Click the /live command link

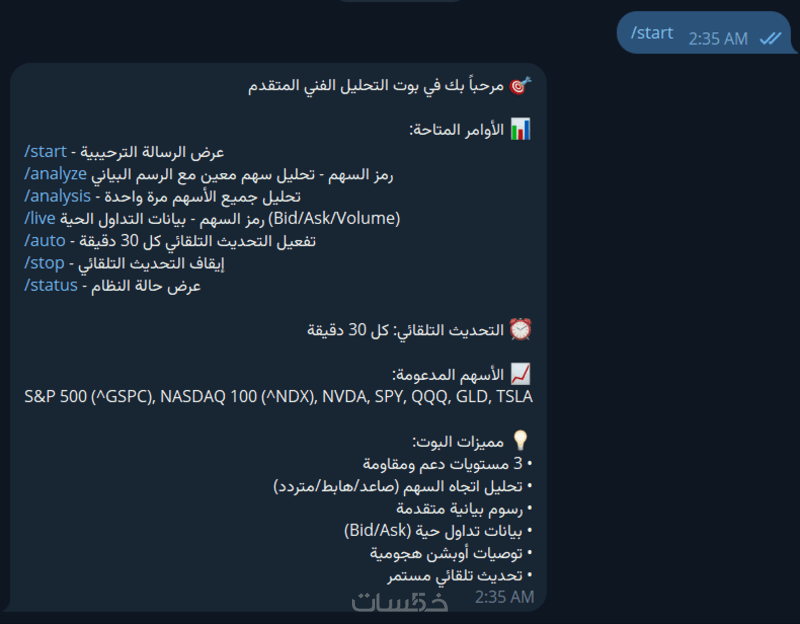tap(40, 218)
